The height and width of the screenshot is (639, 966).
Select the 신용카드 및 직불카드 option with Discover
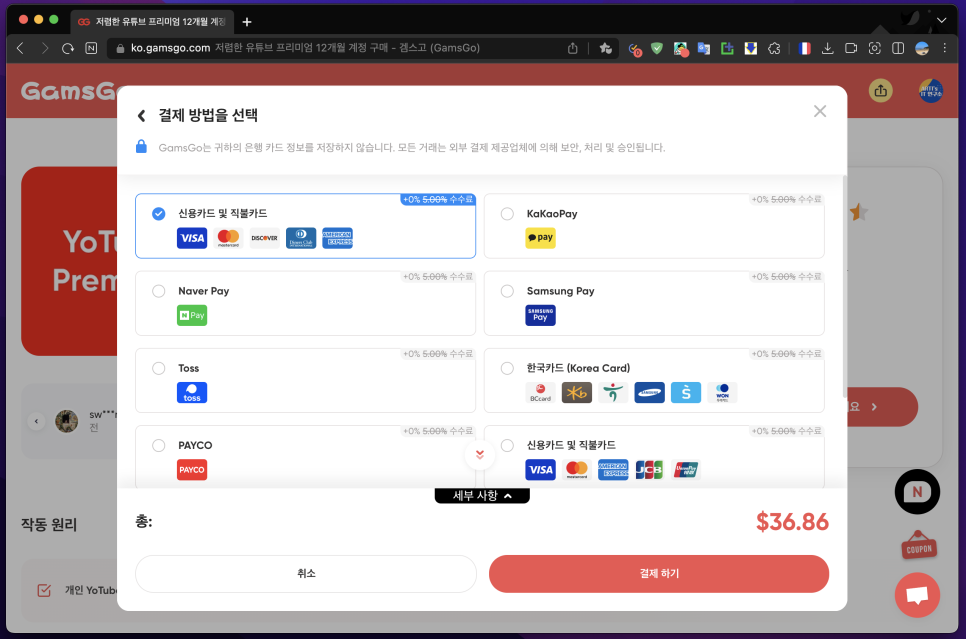306,226
